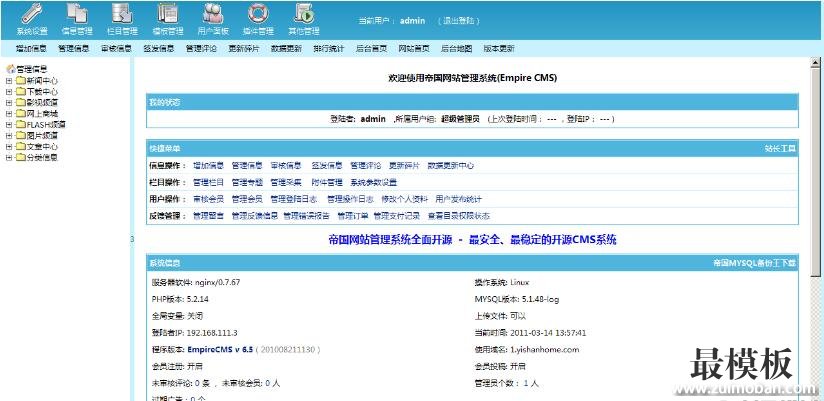Viewport: 824px width, 401px height.
Task: Click the folder icon for 图片频道
Action: [20, 136]
